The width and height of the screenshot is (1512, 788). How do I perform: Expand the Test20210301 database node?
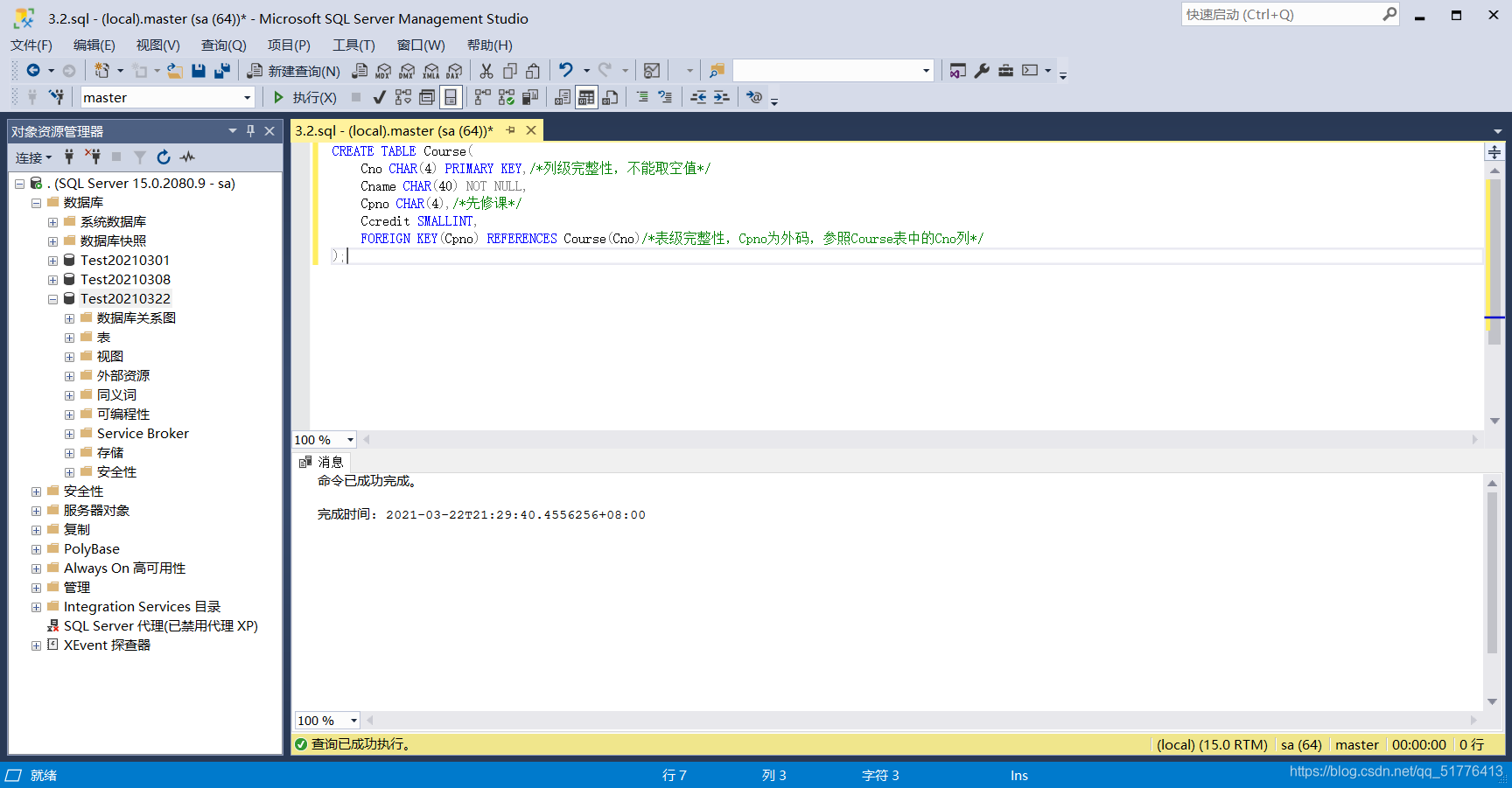click(x=52, y=261)
